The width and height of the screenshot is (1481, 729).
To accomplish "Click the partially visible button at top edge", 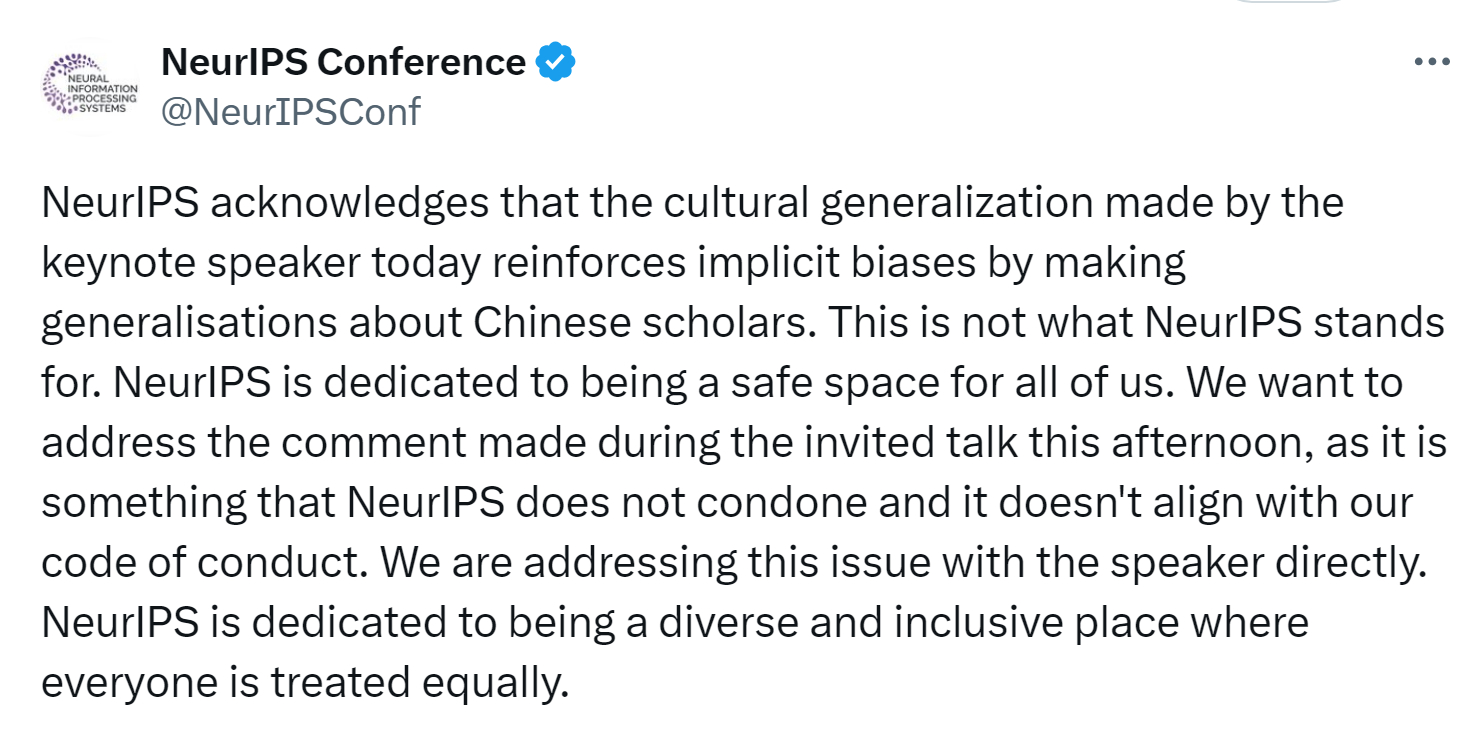I will (1288, 2).
